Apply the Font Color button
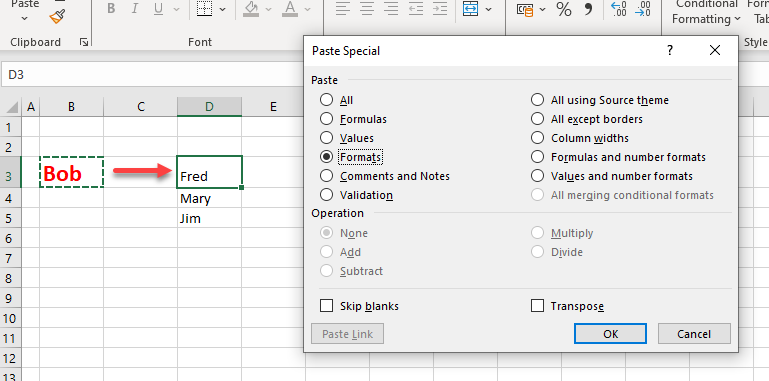Viewport: 769px width, 381px height. click(290, 9)
